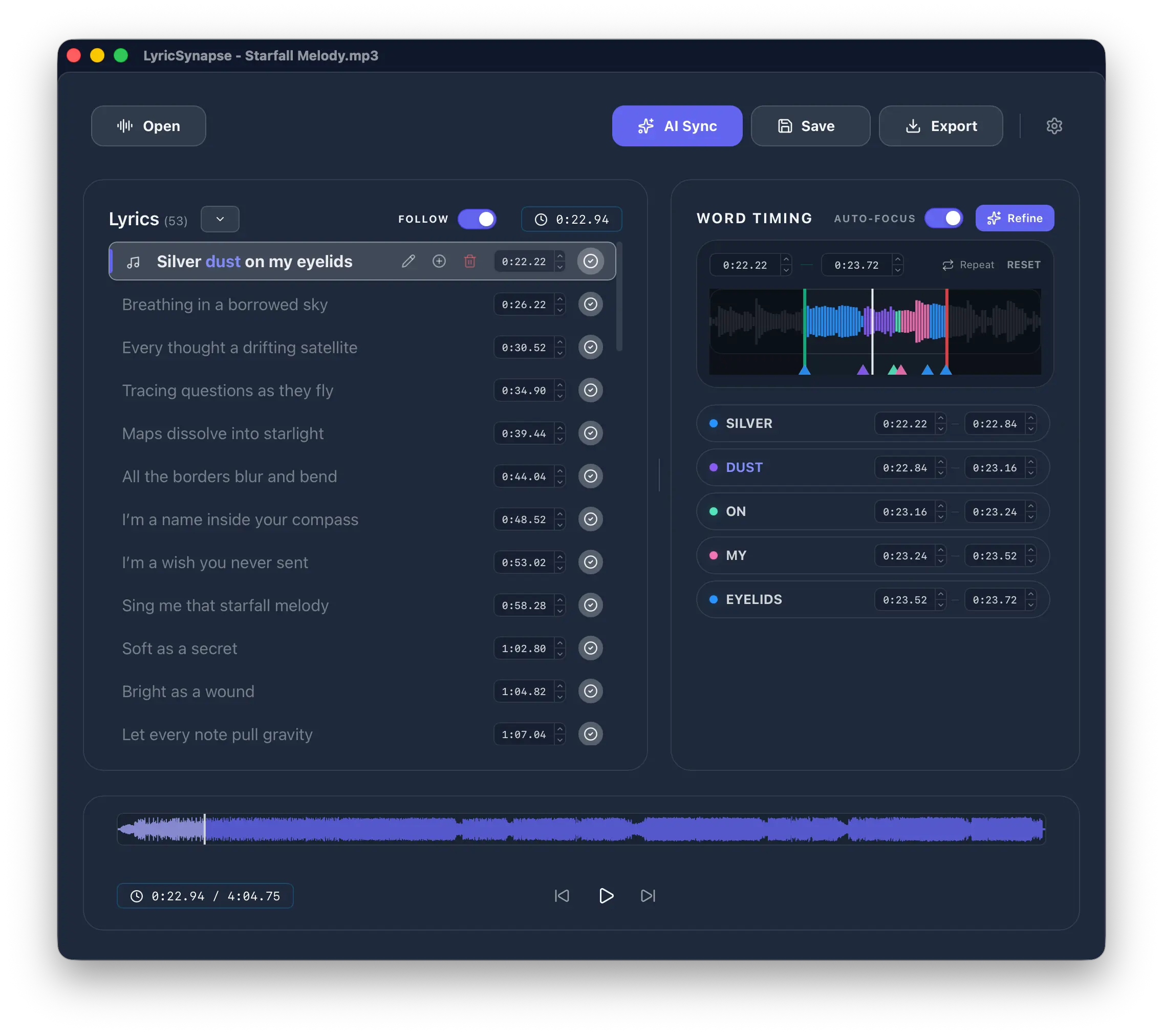Select the EYELIDS word row
1163x1036 pixels.
873,599
